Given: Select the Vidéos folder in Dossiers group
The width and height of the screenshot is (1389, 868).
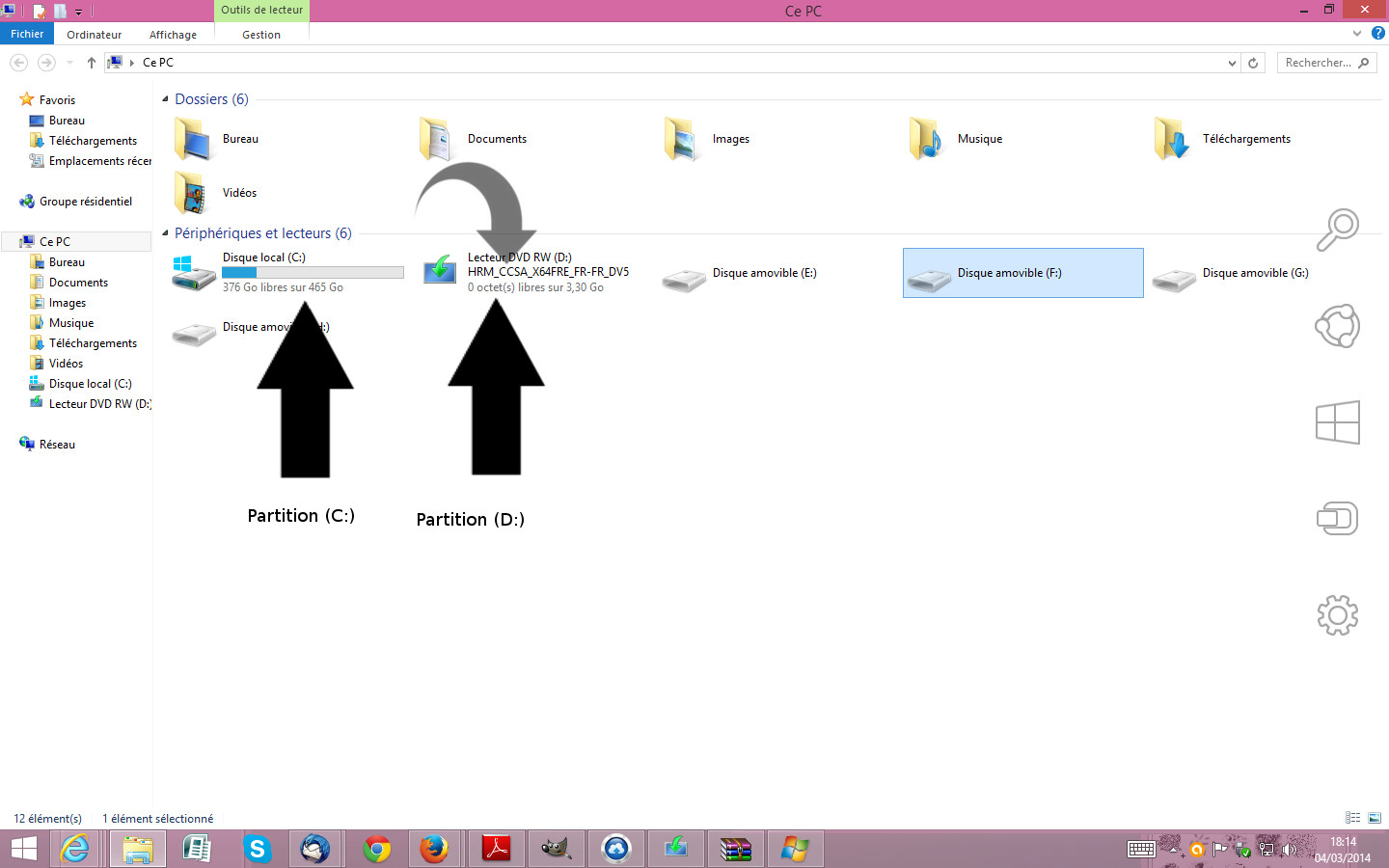Looking at the screenshot, I should 287,193.
